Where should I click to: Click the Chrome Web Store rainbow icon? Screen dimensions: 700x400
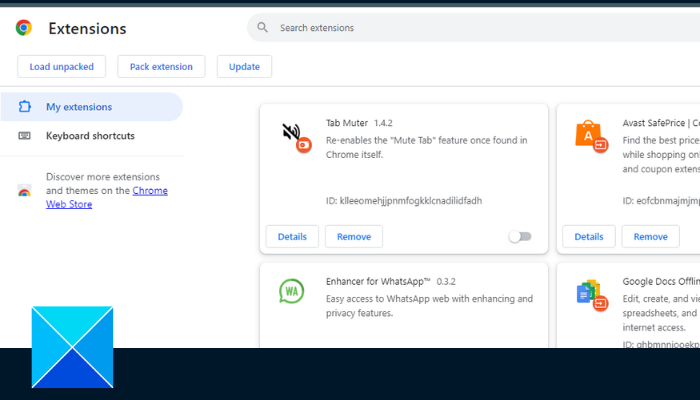pos(24,190)
